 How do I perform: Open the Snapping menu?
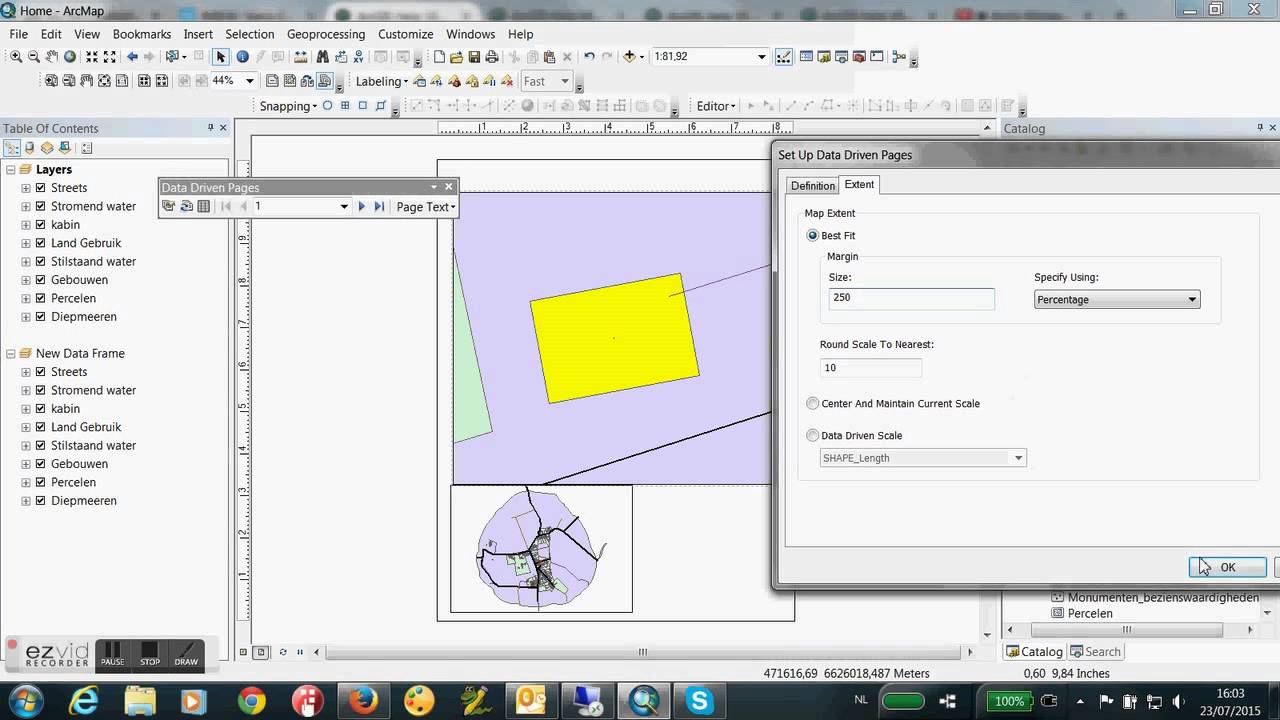click(288, 106)
